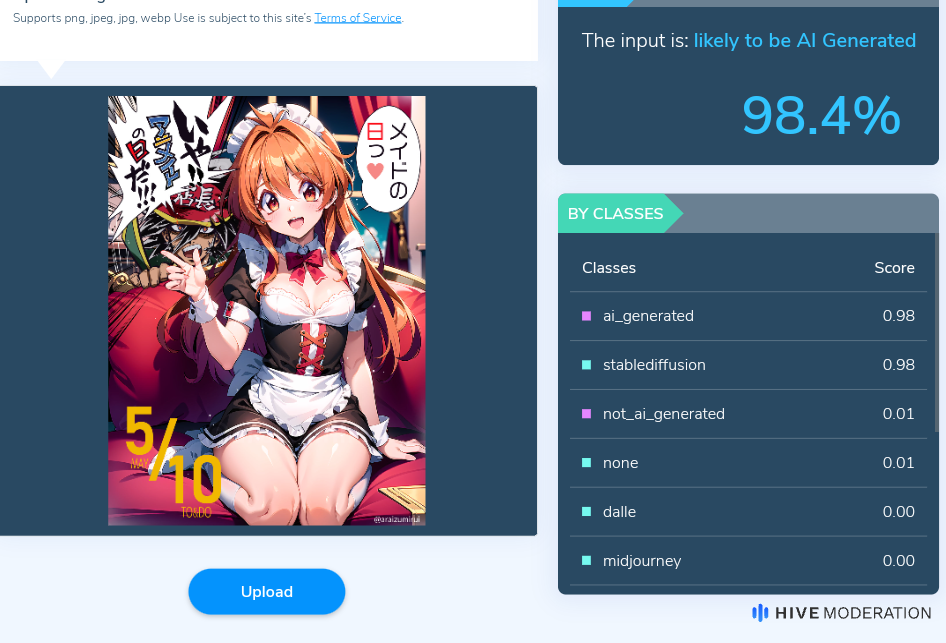946x643 pixels.
Task: Click the ai_generated pink color square
Action: click(x=586, y=316)
